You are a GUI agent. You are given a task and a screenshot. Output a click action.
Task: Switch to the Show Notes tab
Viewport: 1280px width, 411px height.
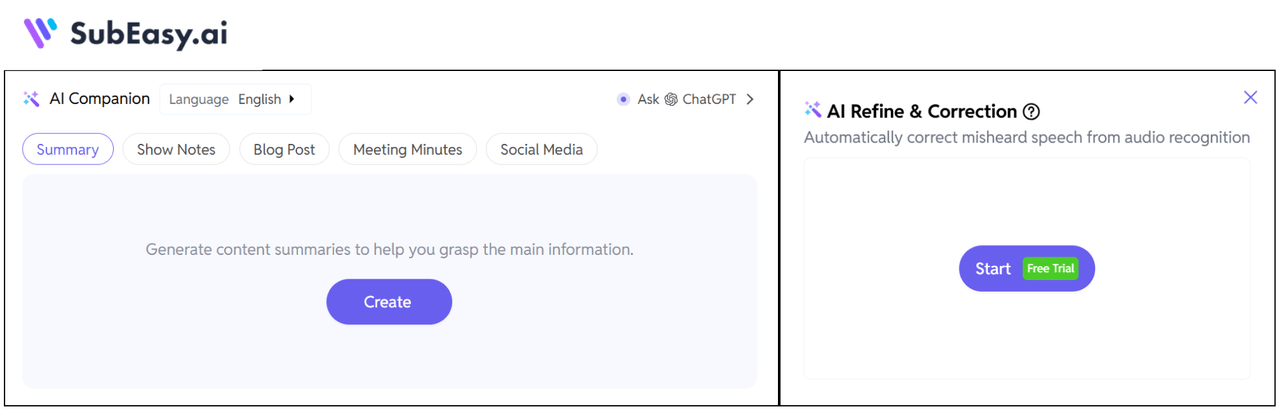pyautogui.click(x=176, y=150)
